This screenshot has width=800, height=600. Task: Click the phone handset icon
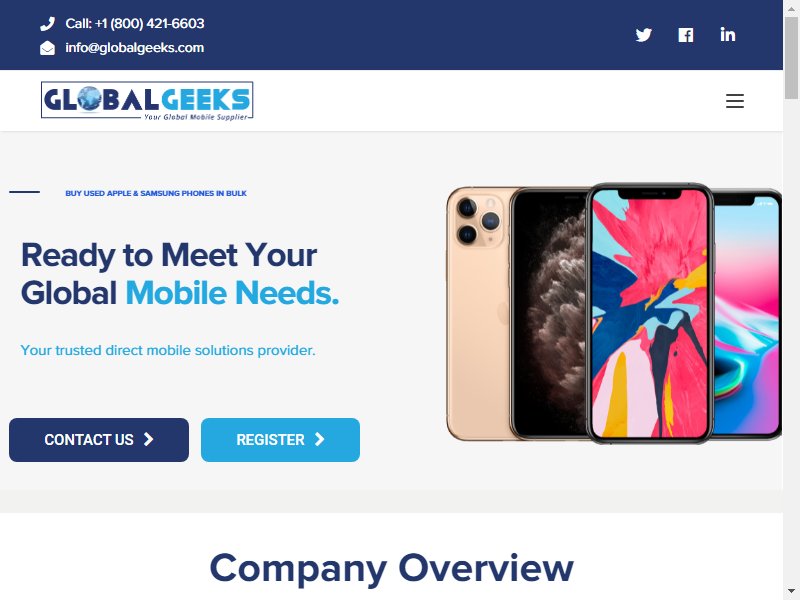47,23
